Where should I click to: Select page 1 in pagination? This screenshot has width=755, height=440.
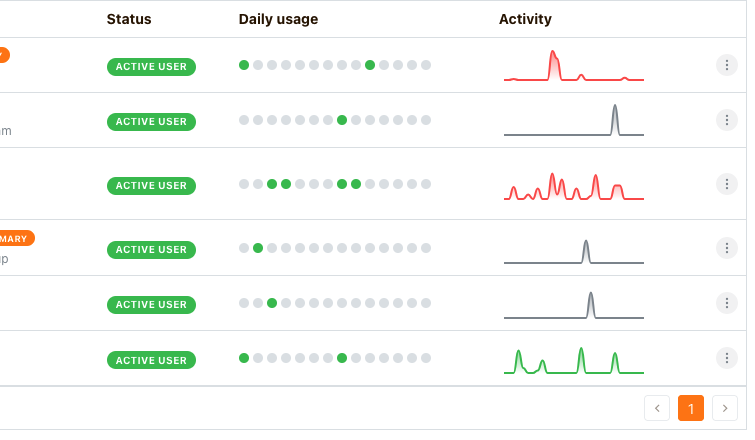coord(691,408)
